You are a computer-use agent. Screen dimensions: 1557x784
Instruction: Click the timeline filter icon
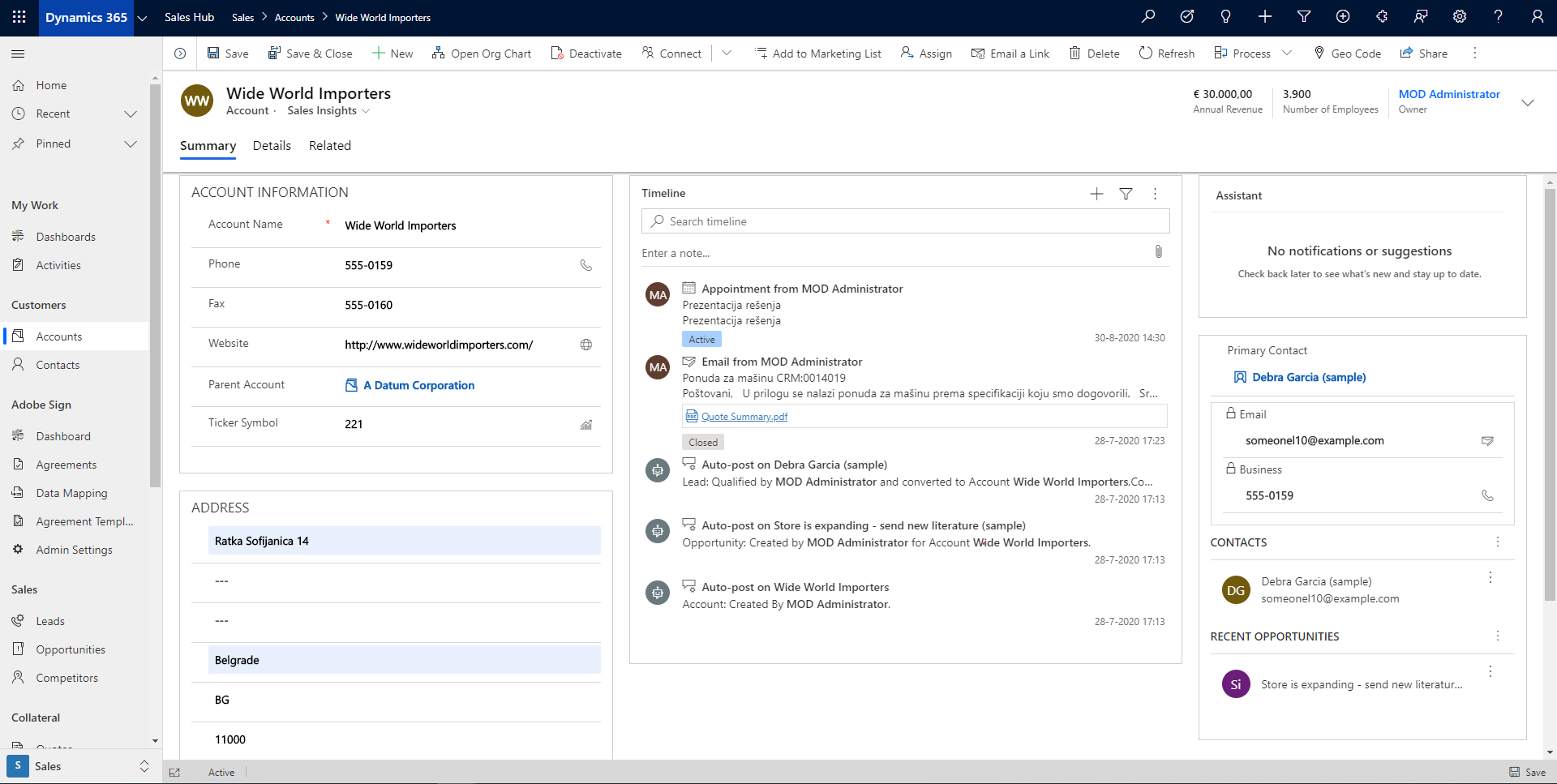[1126, 194]
